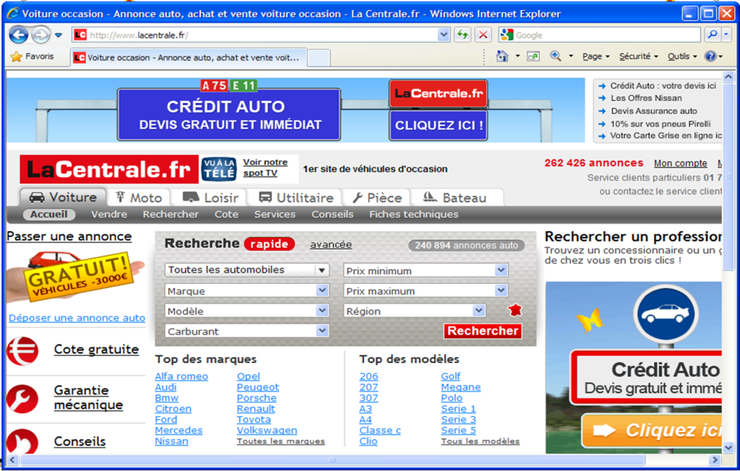This screenshot has height=471, width=740.
Task: Open the Prix minimum dropdown
Action: tap(501, 270)
